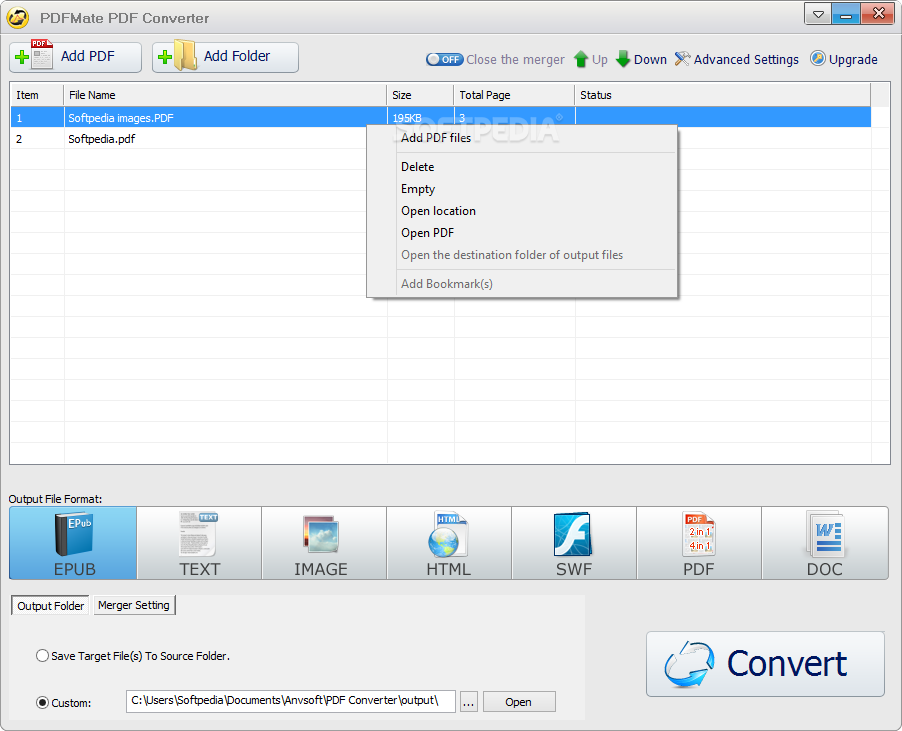The image size is (902, 731).
Task: Click the custom output path field
Action: tap(291, 701)
